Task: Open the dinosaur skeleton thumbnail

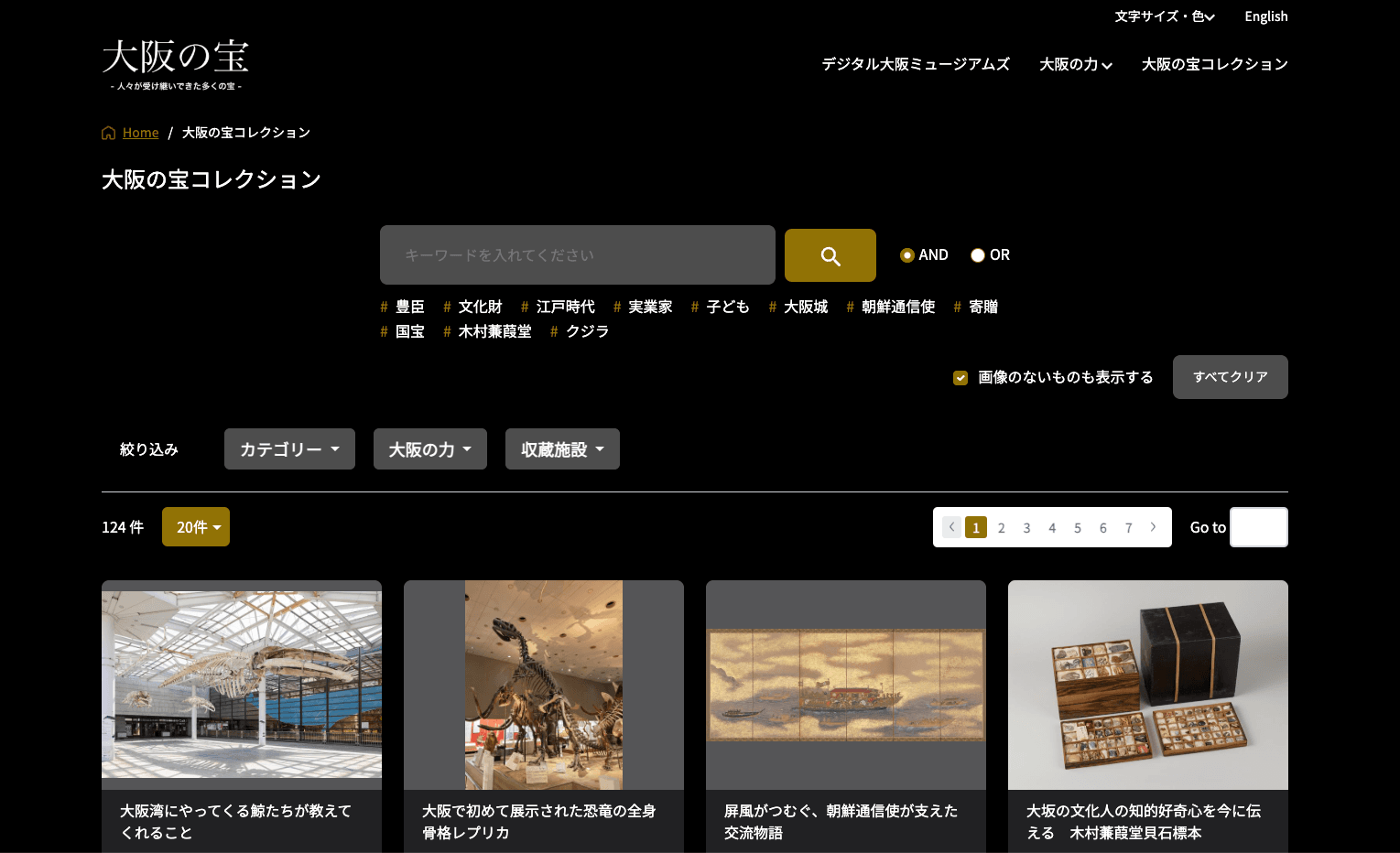Action: (x=544, y=685)
